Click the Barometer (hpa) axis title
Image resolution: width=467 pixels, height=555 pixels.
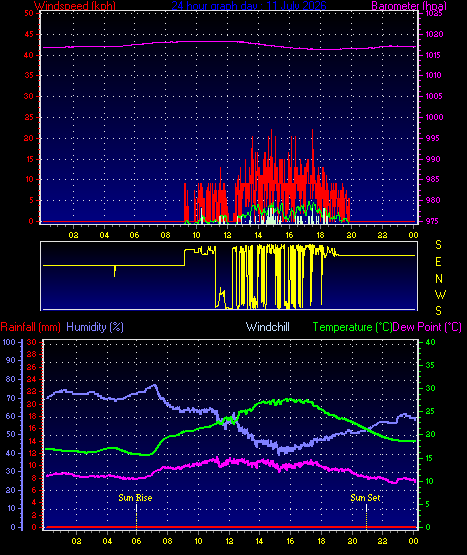[409, 6]
